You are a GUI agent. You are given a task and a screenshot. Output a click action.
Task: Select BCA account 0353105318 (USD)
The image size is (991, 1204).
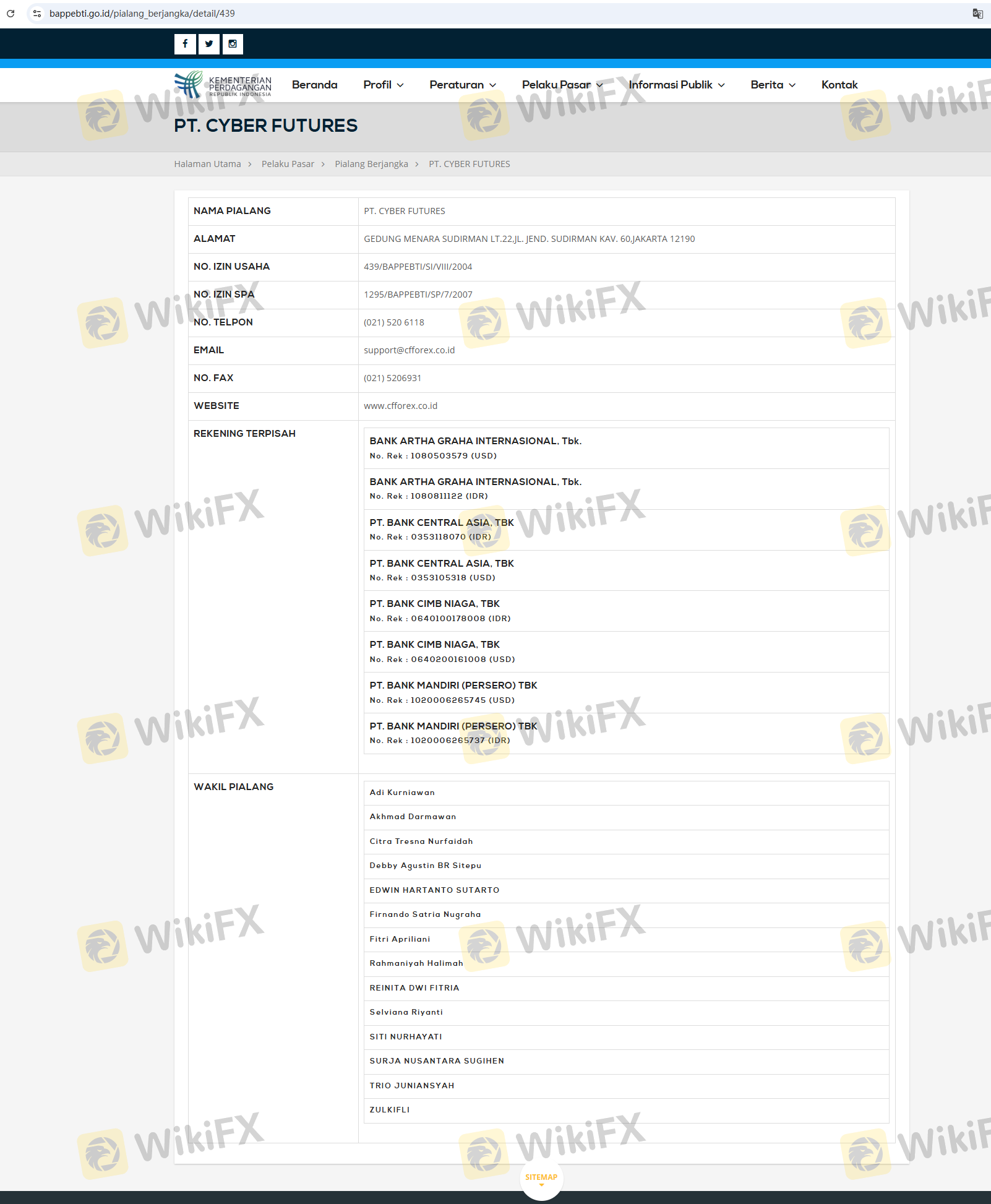coord(627,570)
